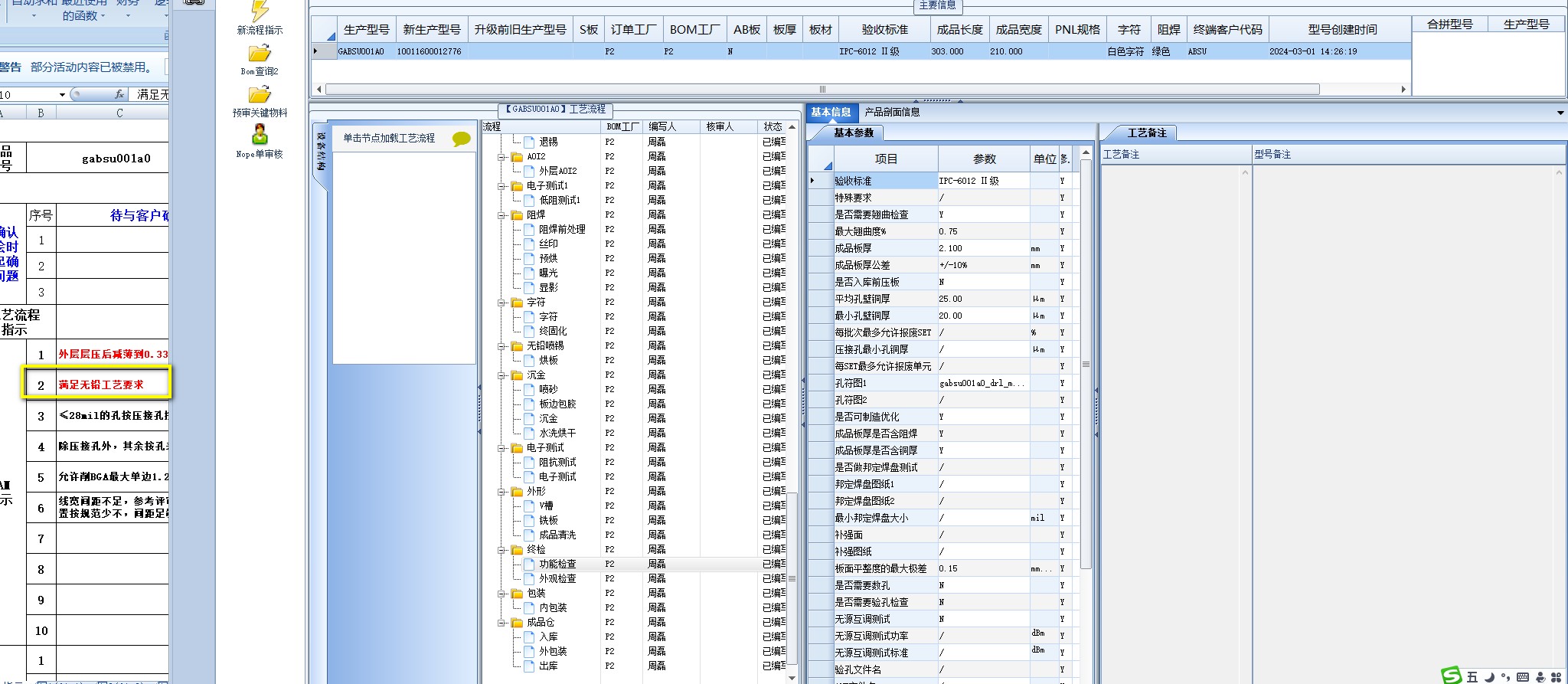This screenshot has height=684, width=1568.
Task: Click the 退锡 document icon
Action: pos(530,142)
